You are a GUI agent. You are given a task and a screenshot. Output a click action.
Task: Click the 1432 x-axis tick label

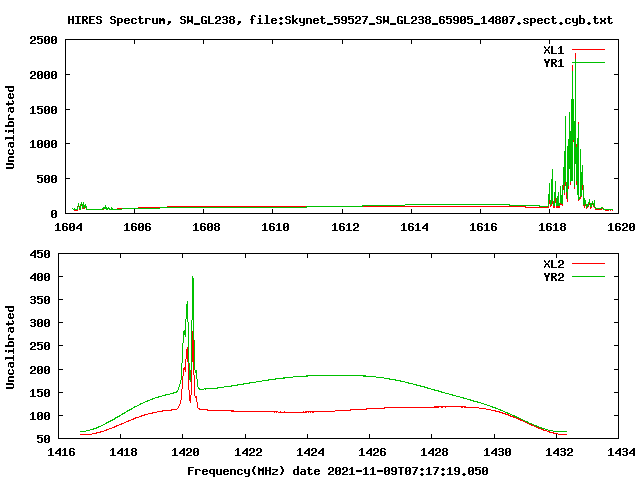tap(559, 452)
